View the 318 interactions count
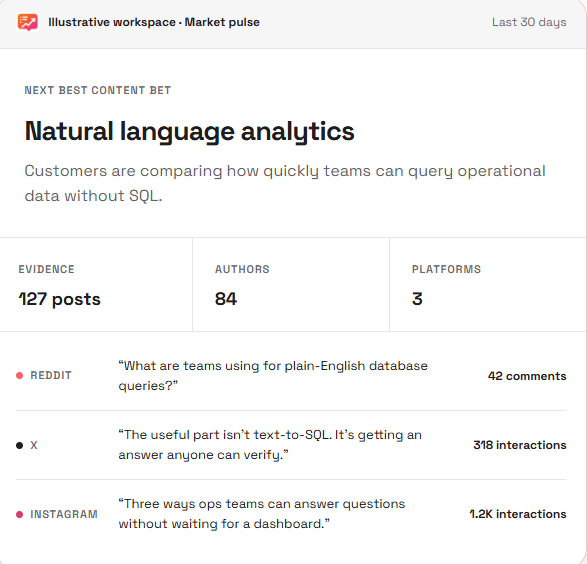This screenshot has height=564, width=587. click(520, 445)
